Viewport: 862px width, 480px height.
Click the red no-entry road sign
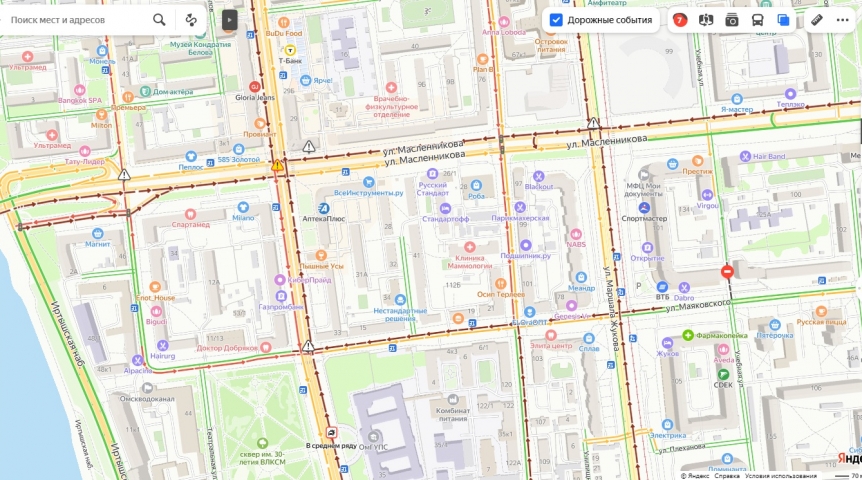[727, 271]
